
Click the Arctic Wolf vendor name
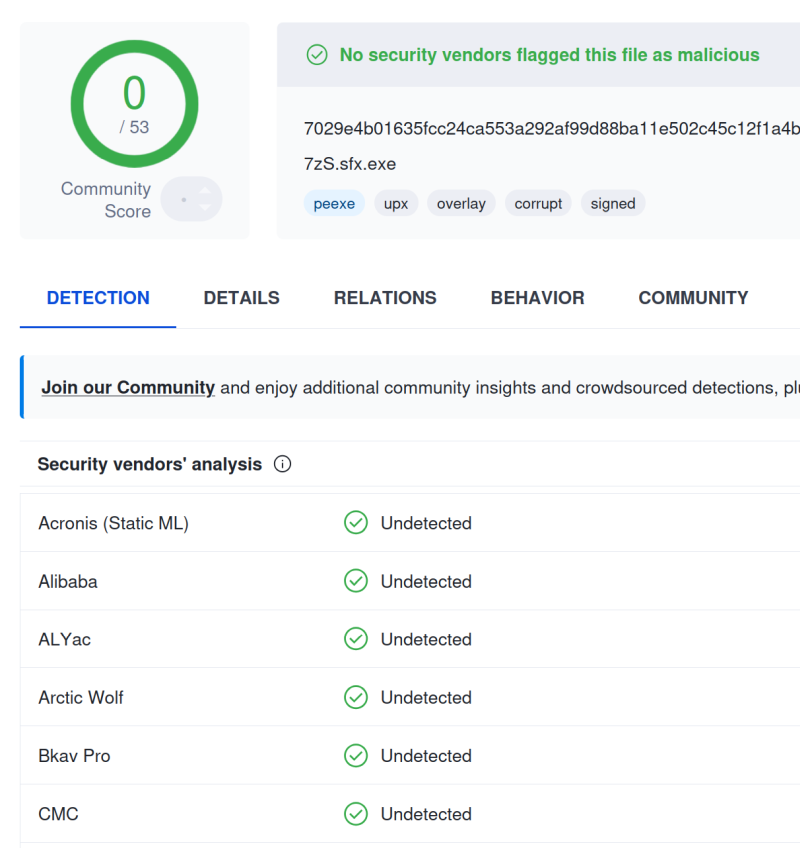pyautogui.click(x=81, y=698)
